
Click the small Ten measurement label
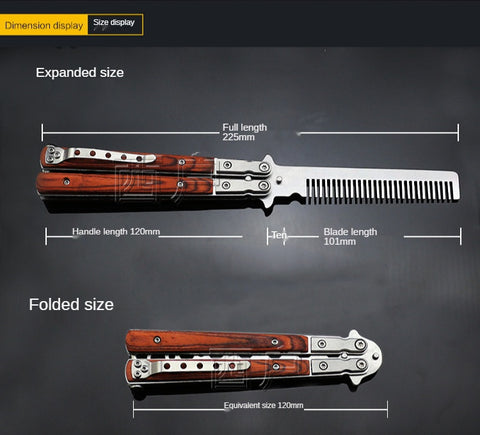pyautogui.click(x=279, y=235)
